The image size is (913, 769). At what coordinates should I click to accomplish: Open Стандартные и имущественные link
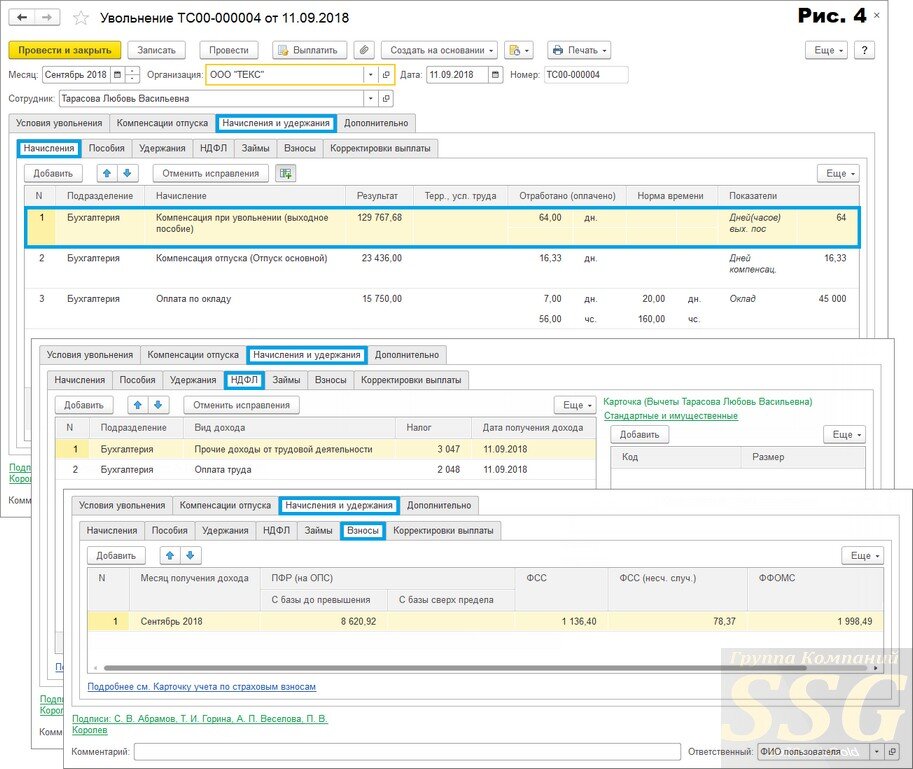coord(671,416)
